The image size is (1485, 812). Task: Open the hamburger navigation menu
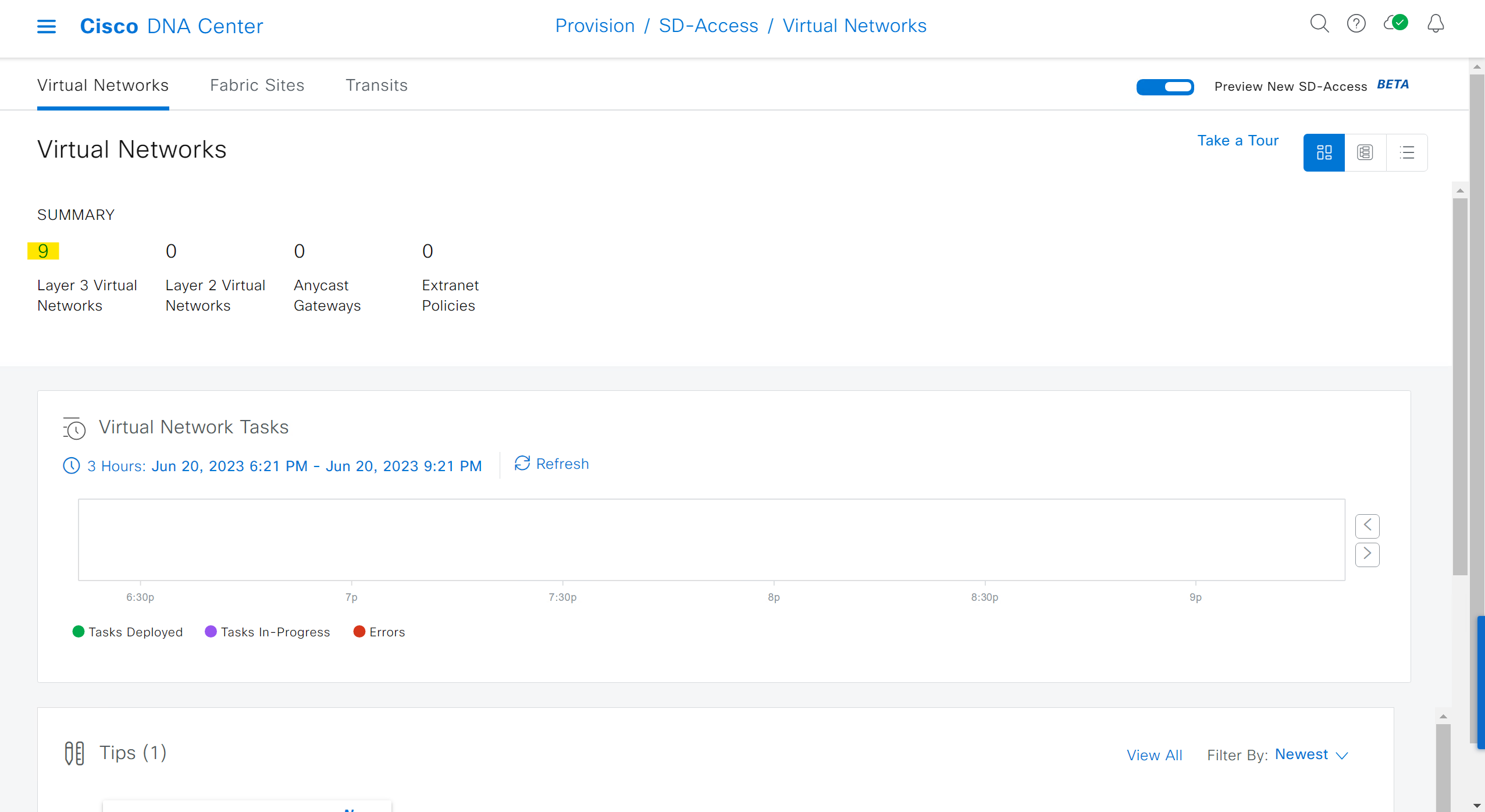click(47, 26)
